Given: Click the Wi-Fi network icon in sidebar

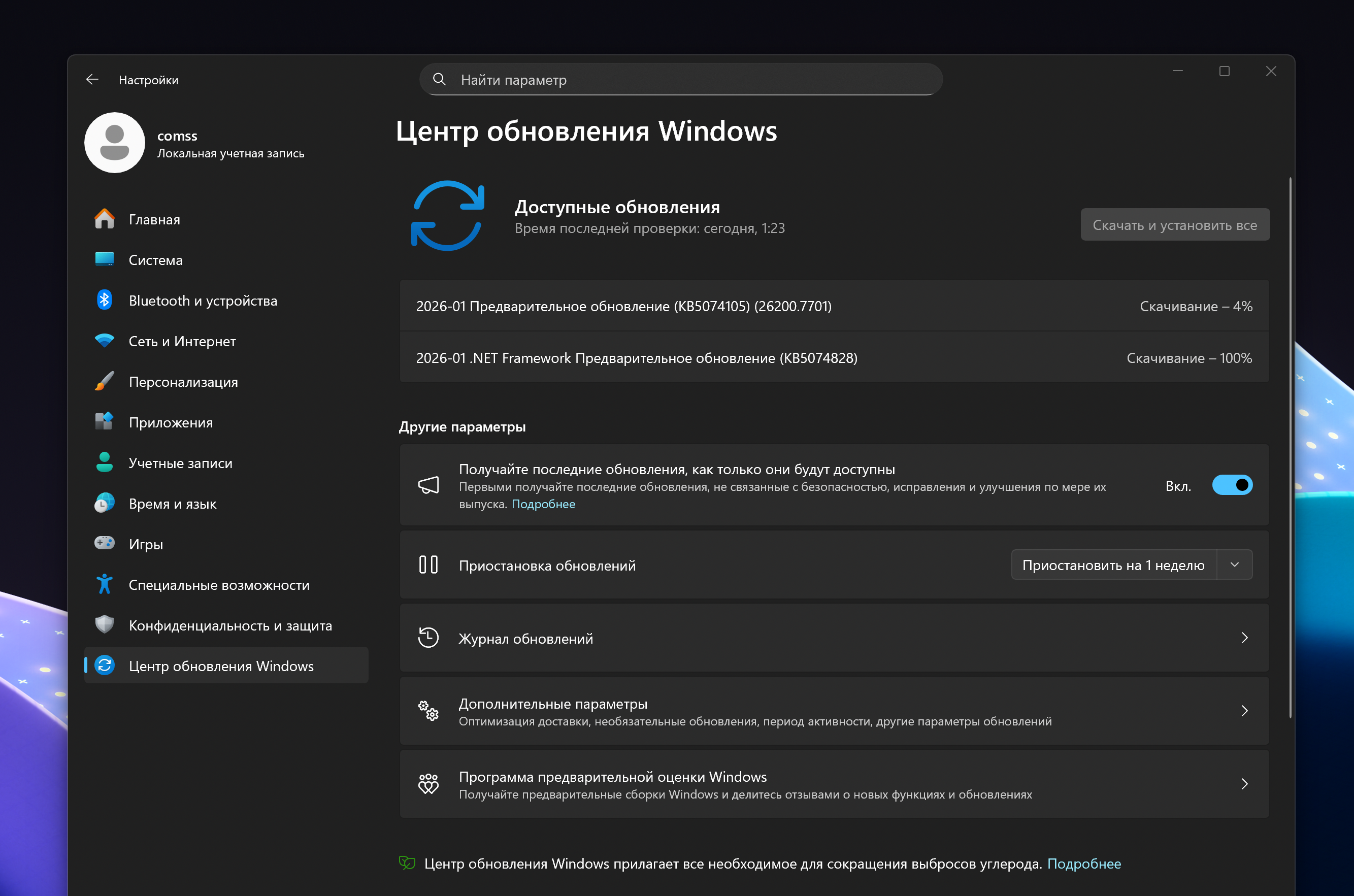Looking at the screenshot, I should coord(104,341).
